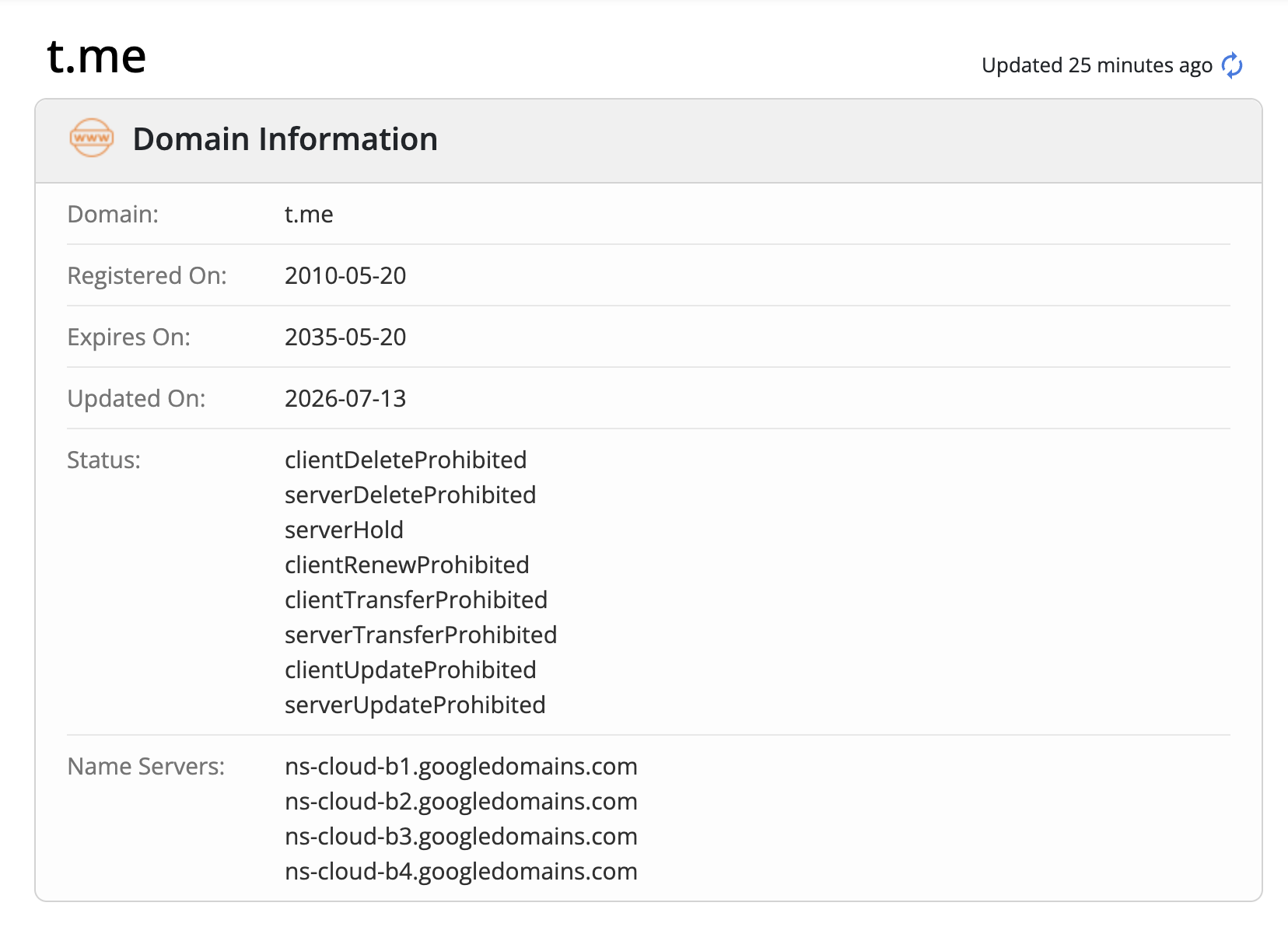Click the registered date 2010-05-20
The width and height of the screenshot is (1288, 927).
[345, 275]
